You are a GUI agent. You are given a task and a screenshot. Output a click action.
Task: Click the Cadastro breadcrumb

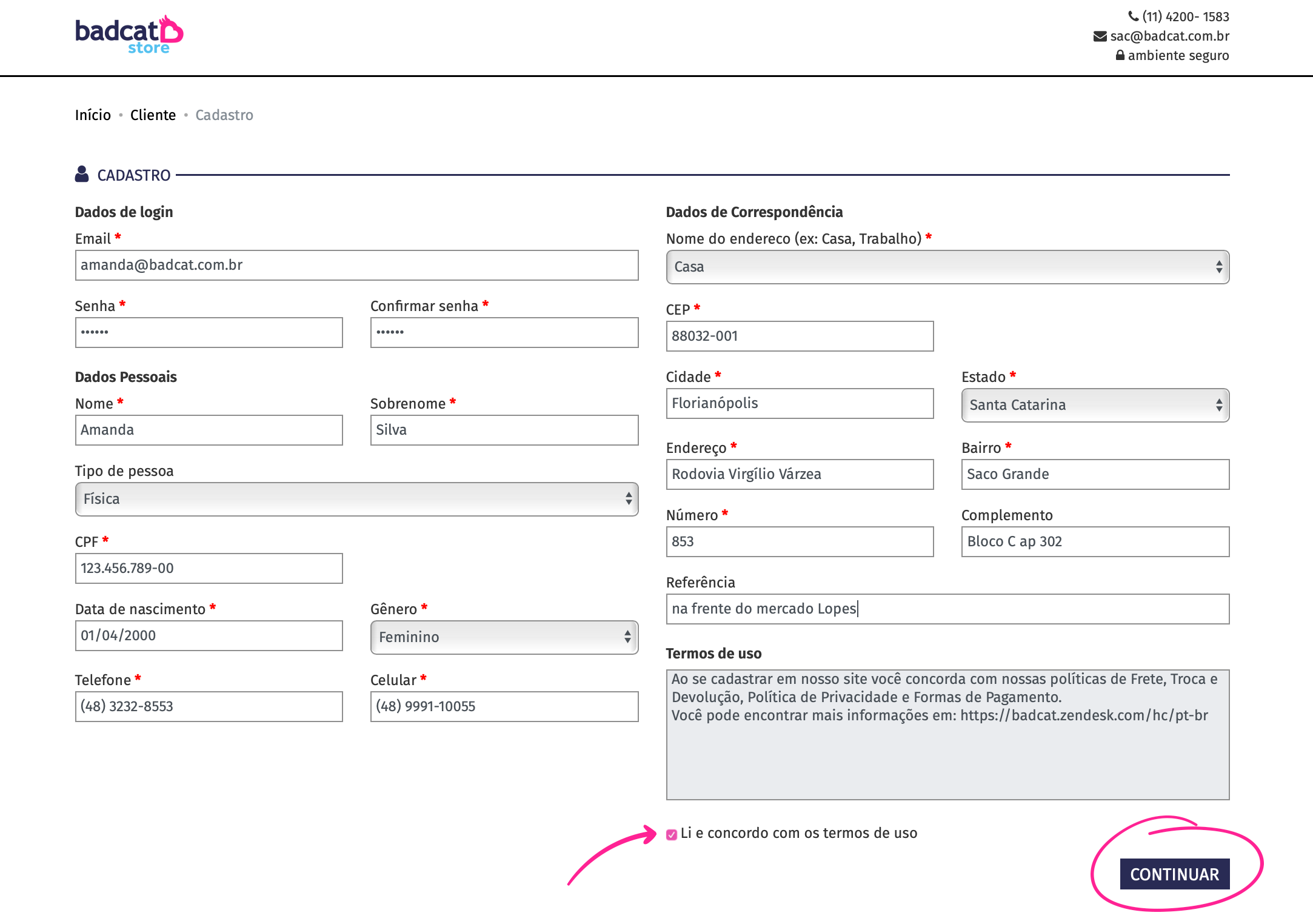[x=224, y=115]
